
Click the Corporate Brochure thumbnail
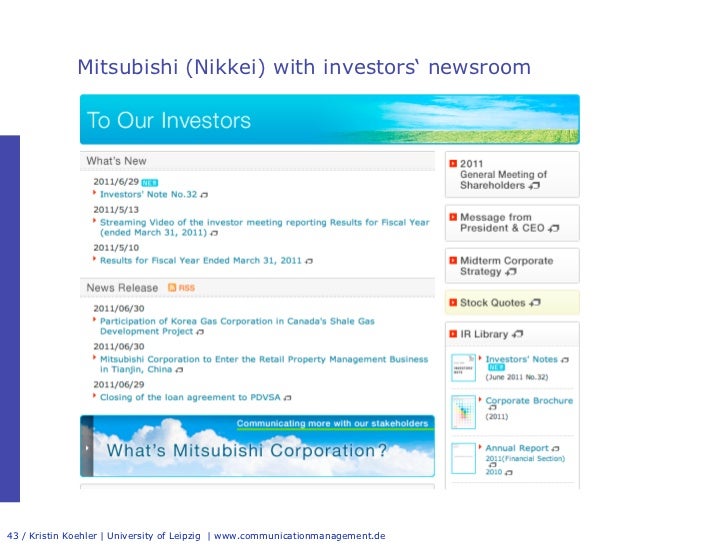(463, 412)
